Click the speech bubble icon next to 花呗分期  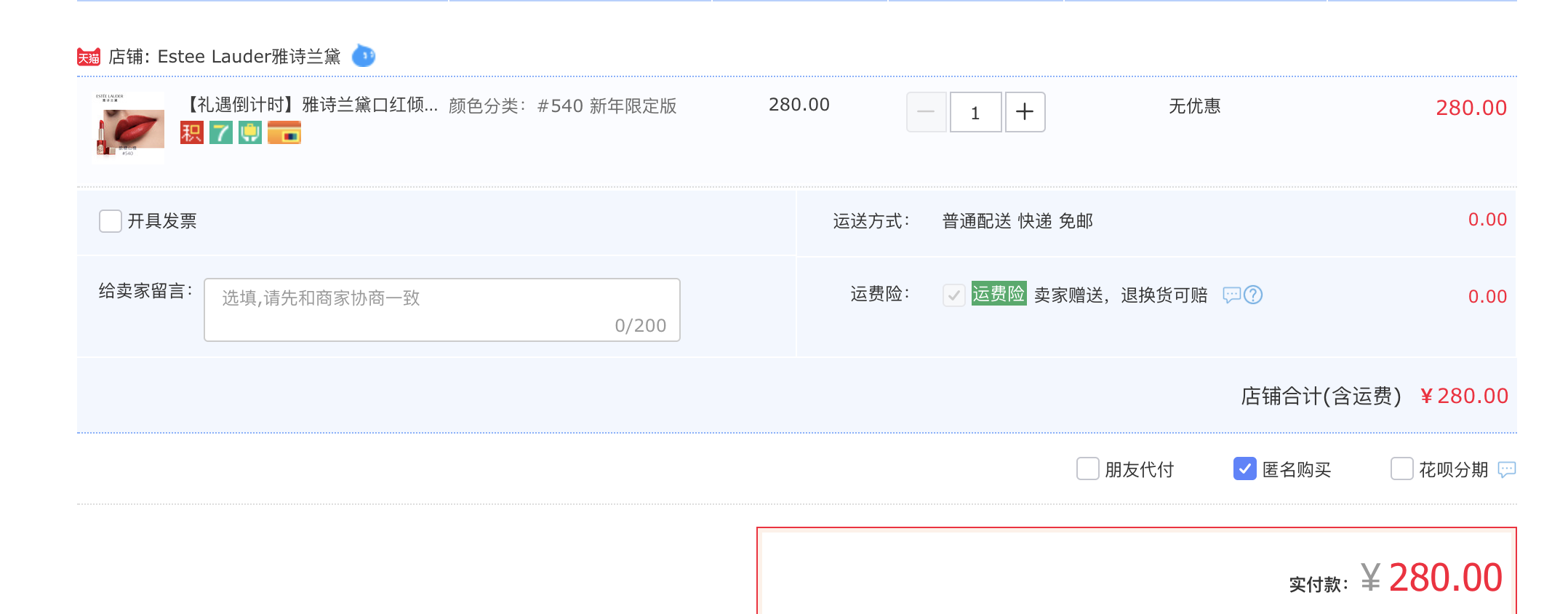click(1507, 470)
